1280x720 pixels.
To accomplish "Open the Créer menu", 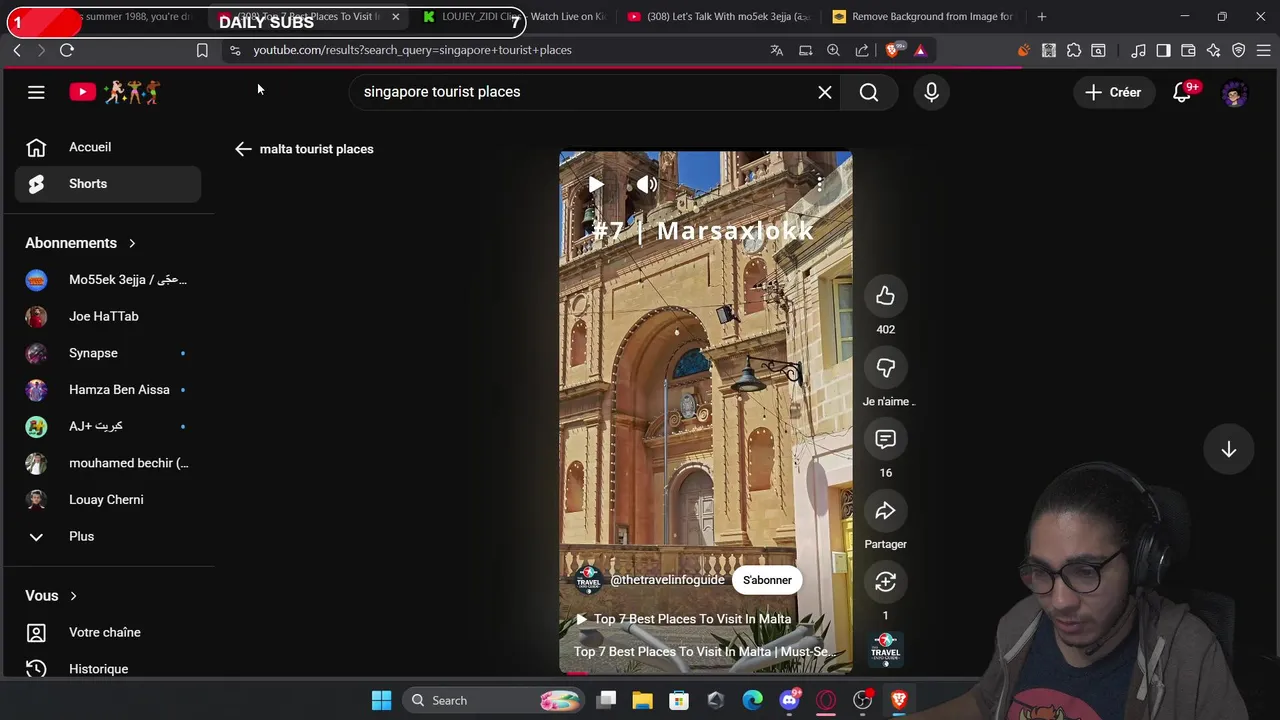I will pyautogui.click(x=1113, y=92).
